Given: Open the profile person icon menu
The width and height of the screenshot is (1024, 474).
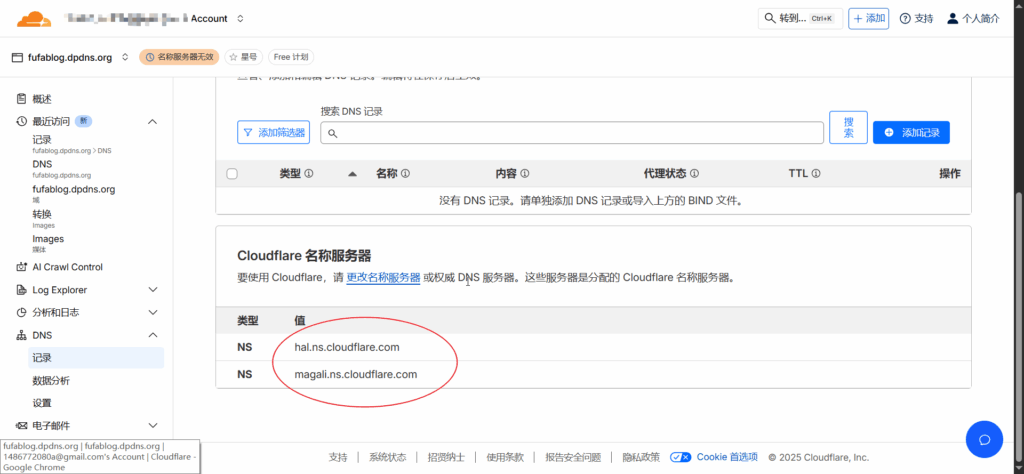Looking at the screenshot, I should [x=952, y=19].
